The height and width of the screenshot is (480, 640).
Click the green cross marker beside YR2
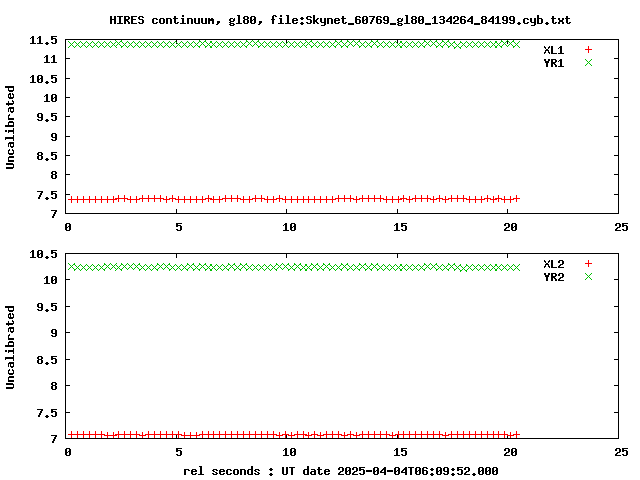tap(588, 277)
